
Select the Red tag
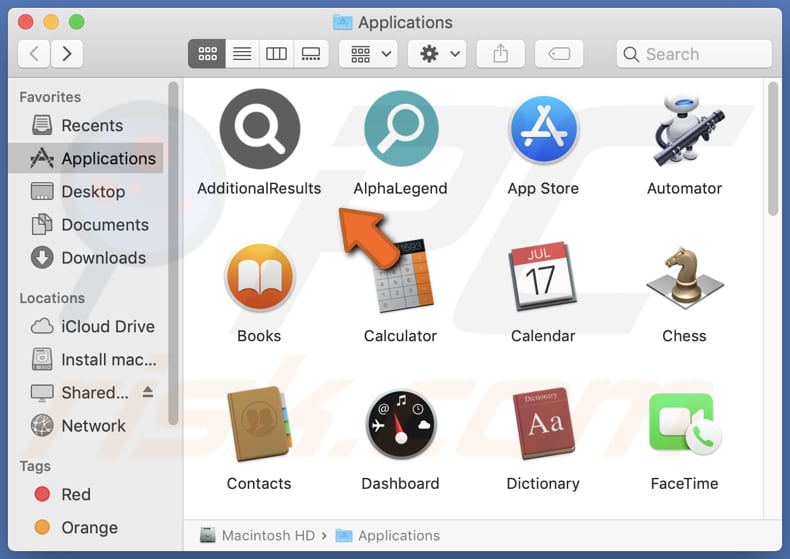coord(86,495)
